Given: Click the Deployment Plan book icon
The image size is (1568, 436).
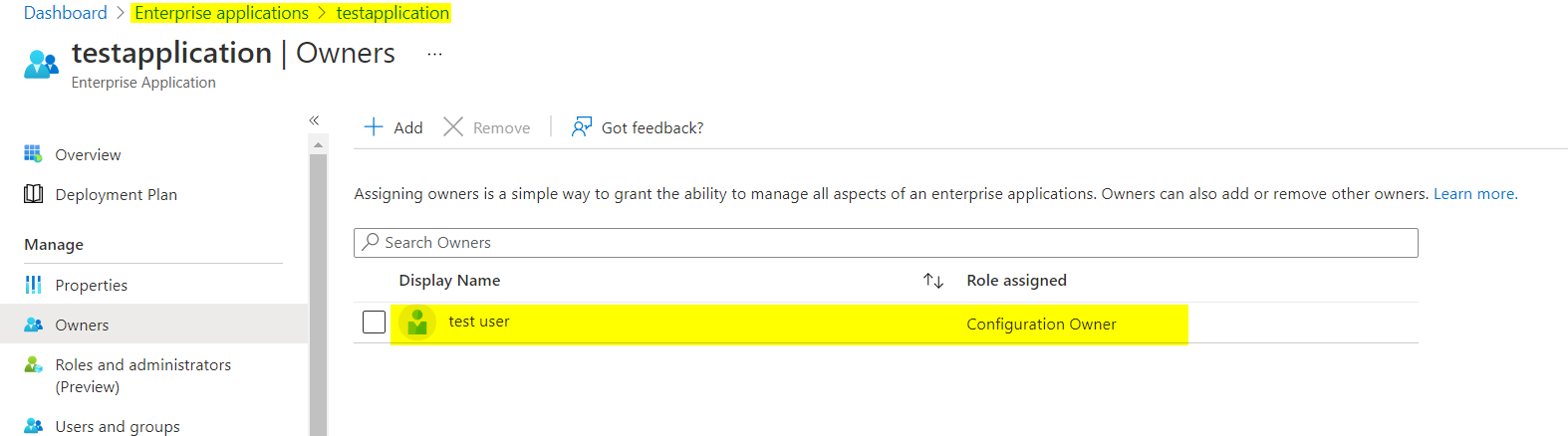Looking at the screenshot, I should (33, 194).
